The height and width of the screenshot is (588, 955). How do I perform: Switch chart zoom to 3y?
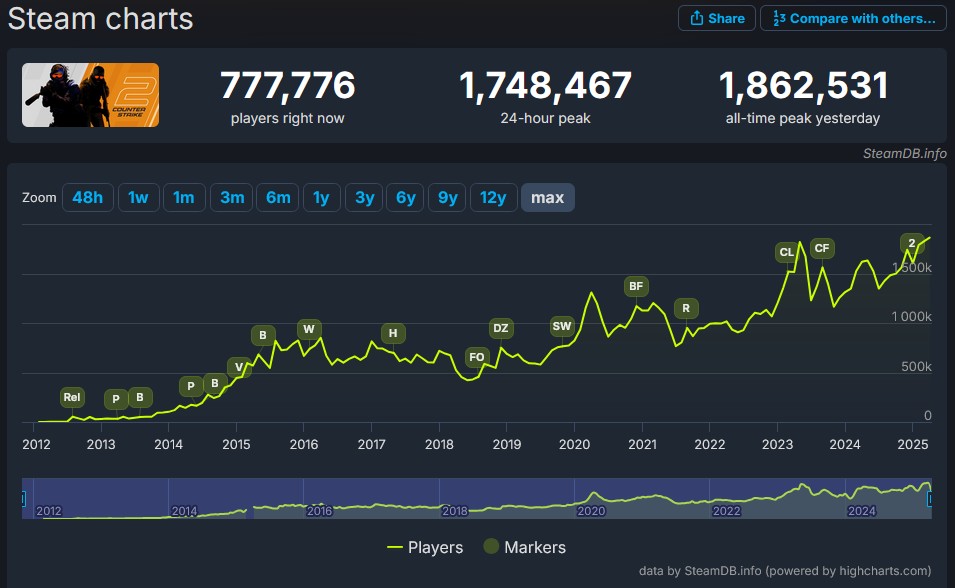(x=364, y=197)
